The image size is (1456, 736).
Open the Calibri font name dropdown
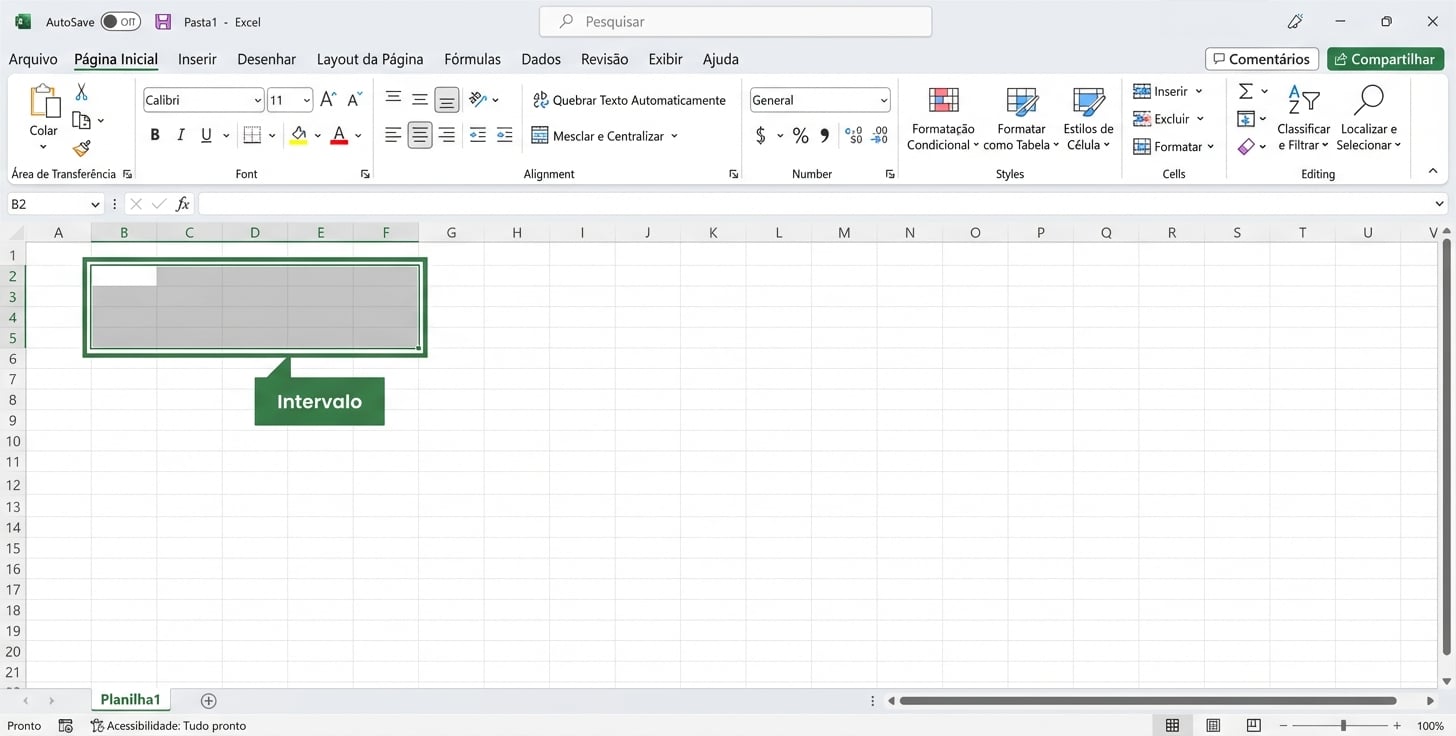pyautogui.click(x=257, y=100)
